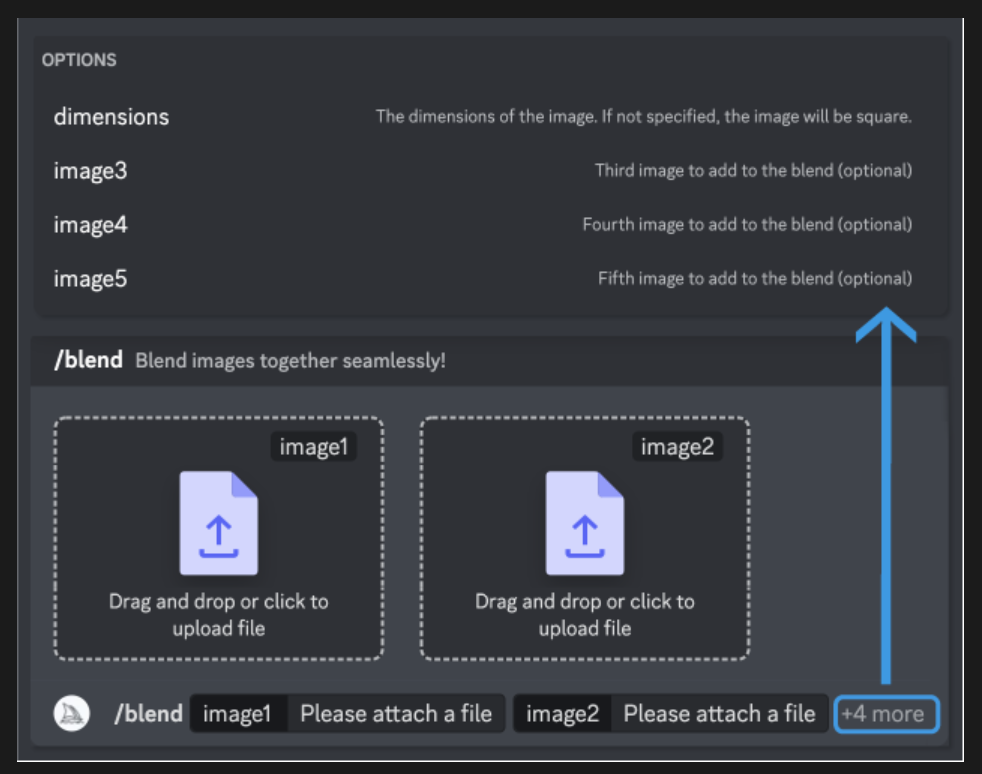Click the image1 parameter tag in message bar
The height and width of the screenshot is (774, 982).
tap(238, 713)
